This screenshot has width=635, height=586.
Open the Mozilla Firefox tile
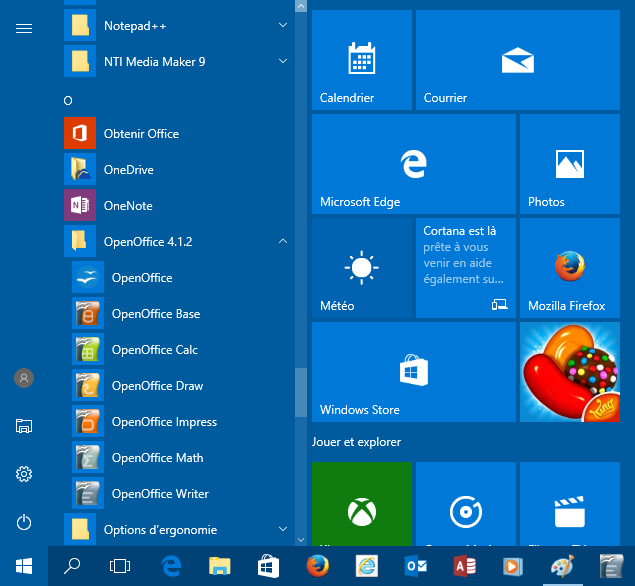point(570,268)
